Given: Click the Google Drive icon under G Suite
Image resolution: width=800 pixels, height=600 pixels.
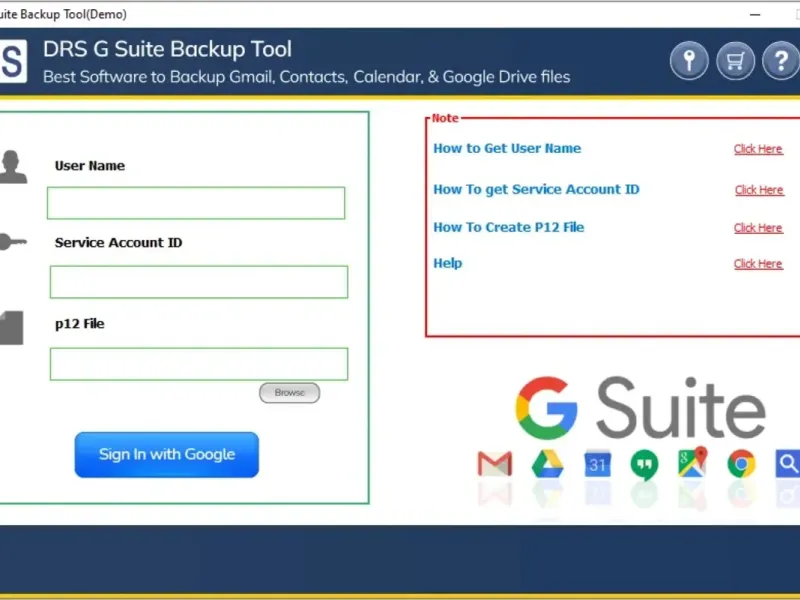Looking at the screenshot, I should point(547,464).
